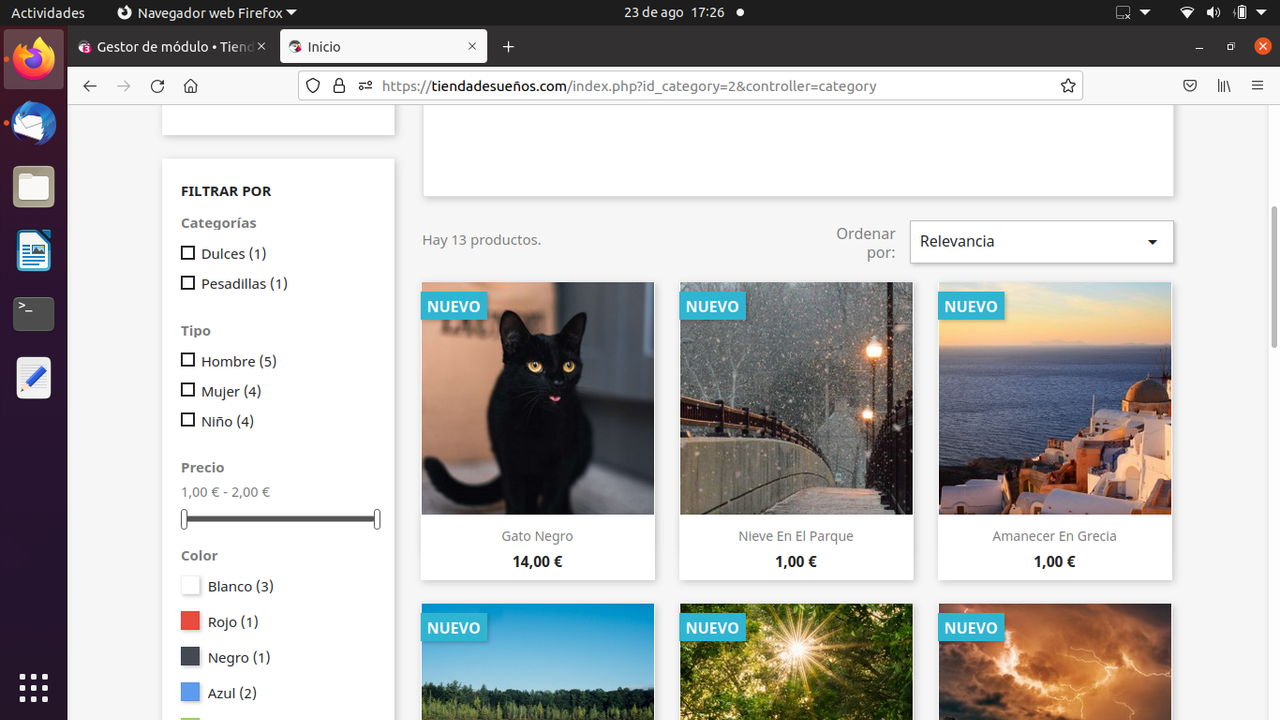Image resolution: width=1280 pixels, height=720 pixels.
Task: Open the network status indicator
Action: click(1187, 13)
